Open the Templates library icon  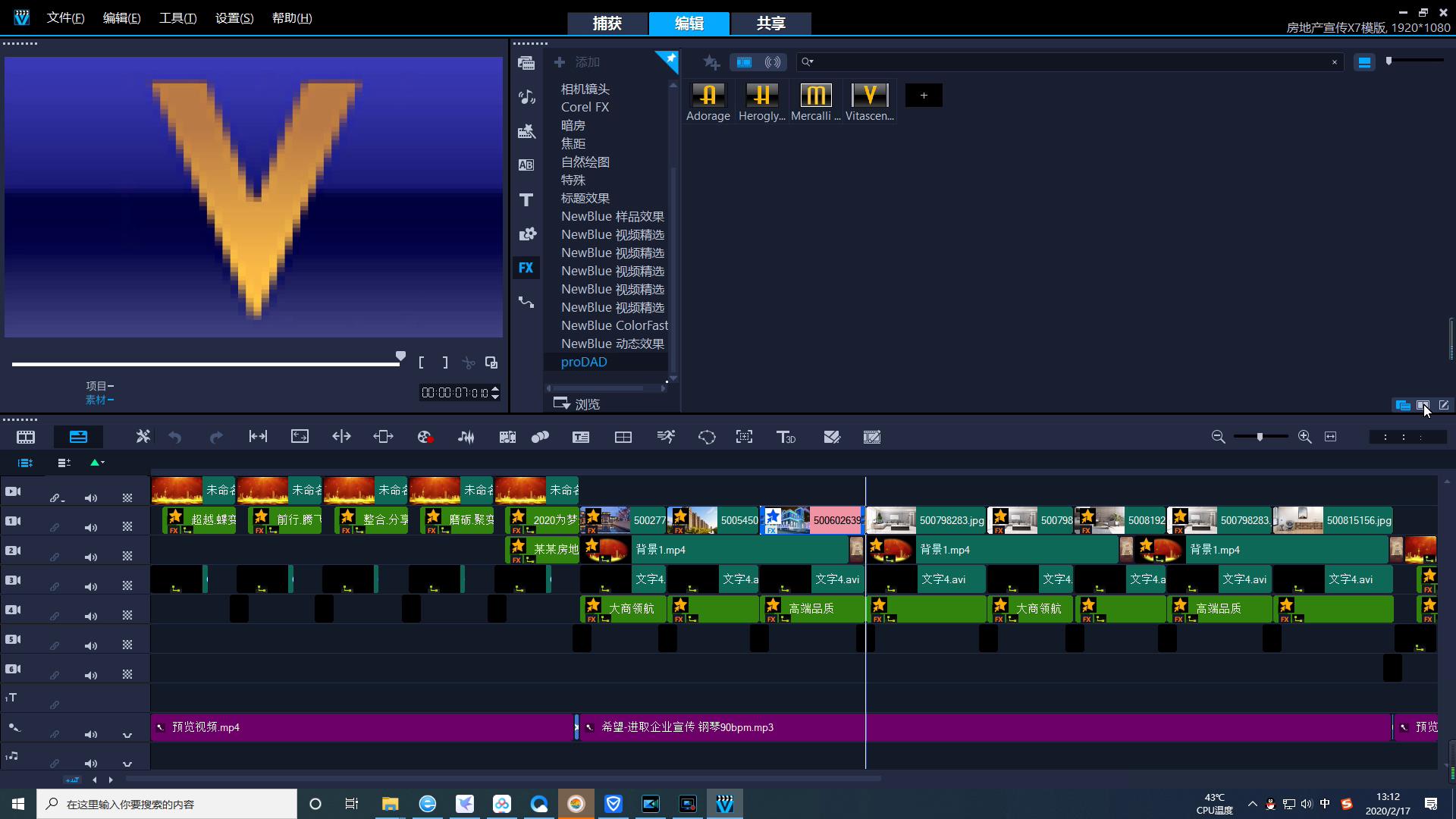[526, 131]
